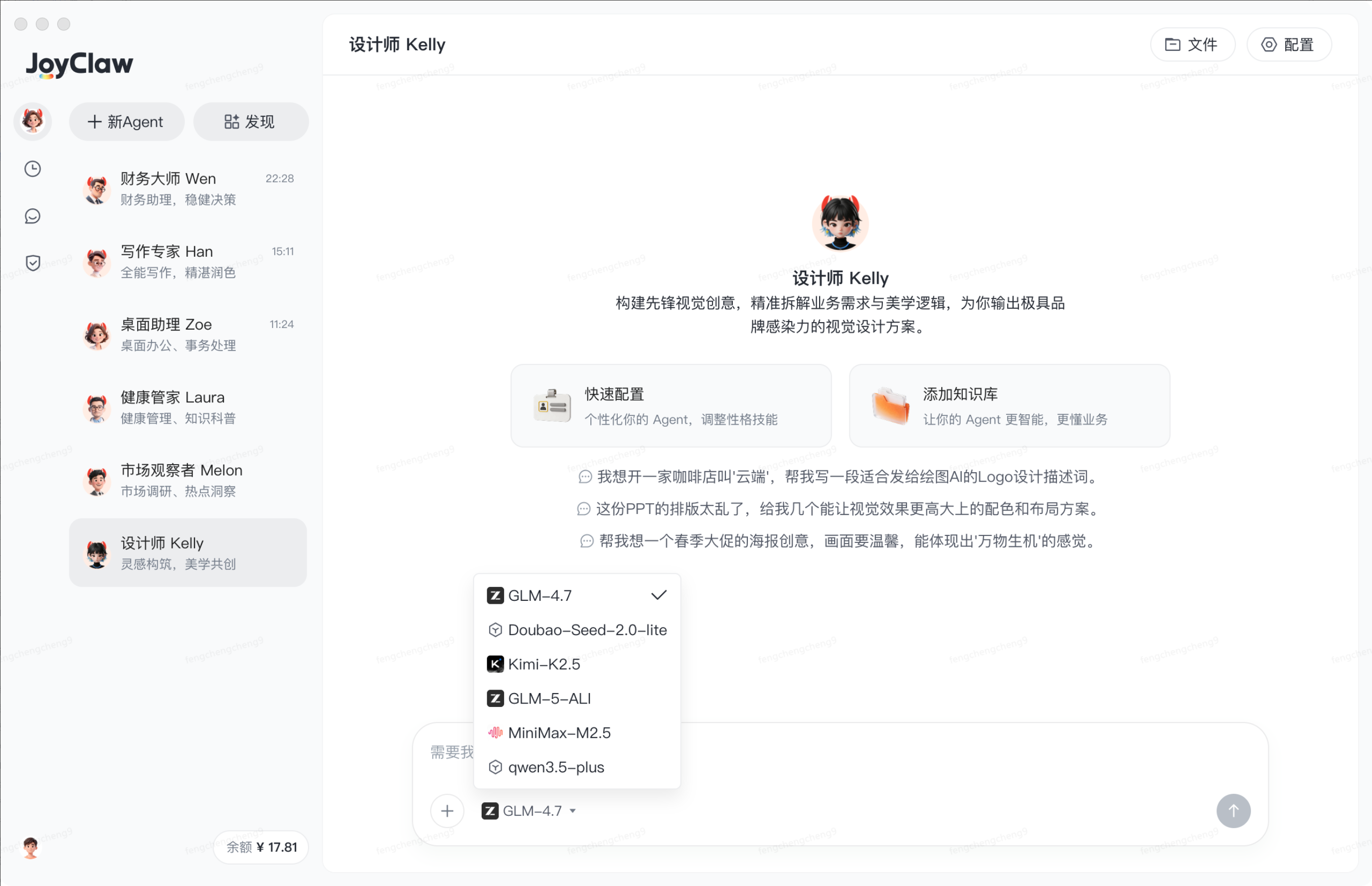Viewport: 1372px width, 886px height.
Task: Click the GLM-4.7 Z logo in dropdown list
Action: tap(495, 595)
